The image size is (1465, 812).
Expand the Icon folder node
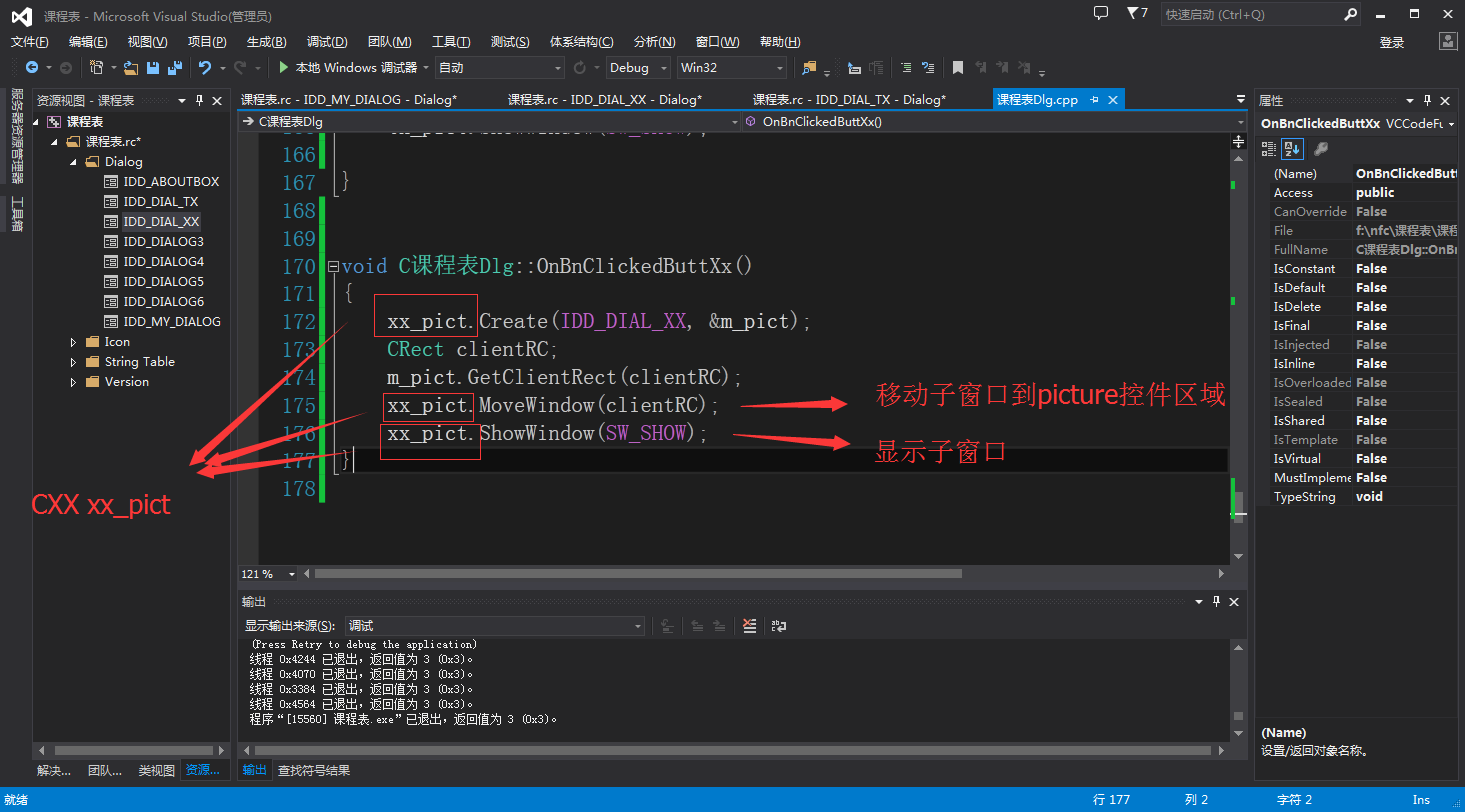73,341
